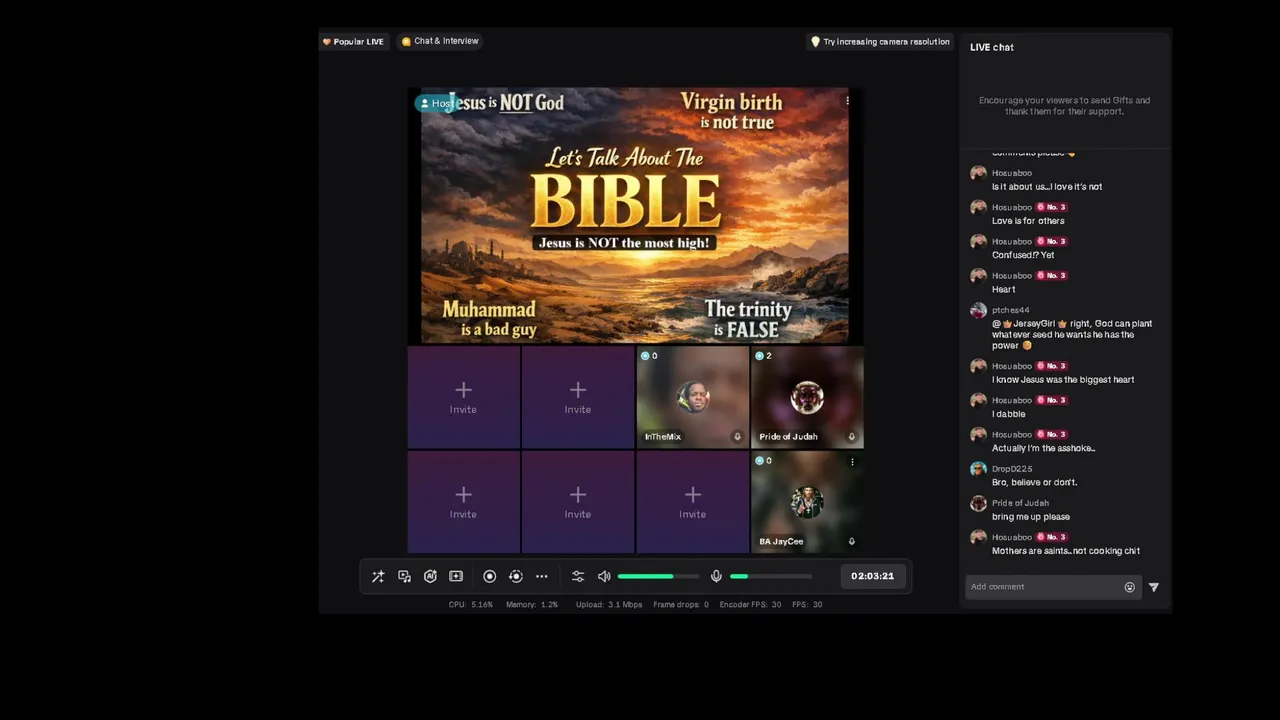The image size is (1280, 720).
Task: Open the magic wand effects tool
Action: [378, 577]
